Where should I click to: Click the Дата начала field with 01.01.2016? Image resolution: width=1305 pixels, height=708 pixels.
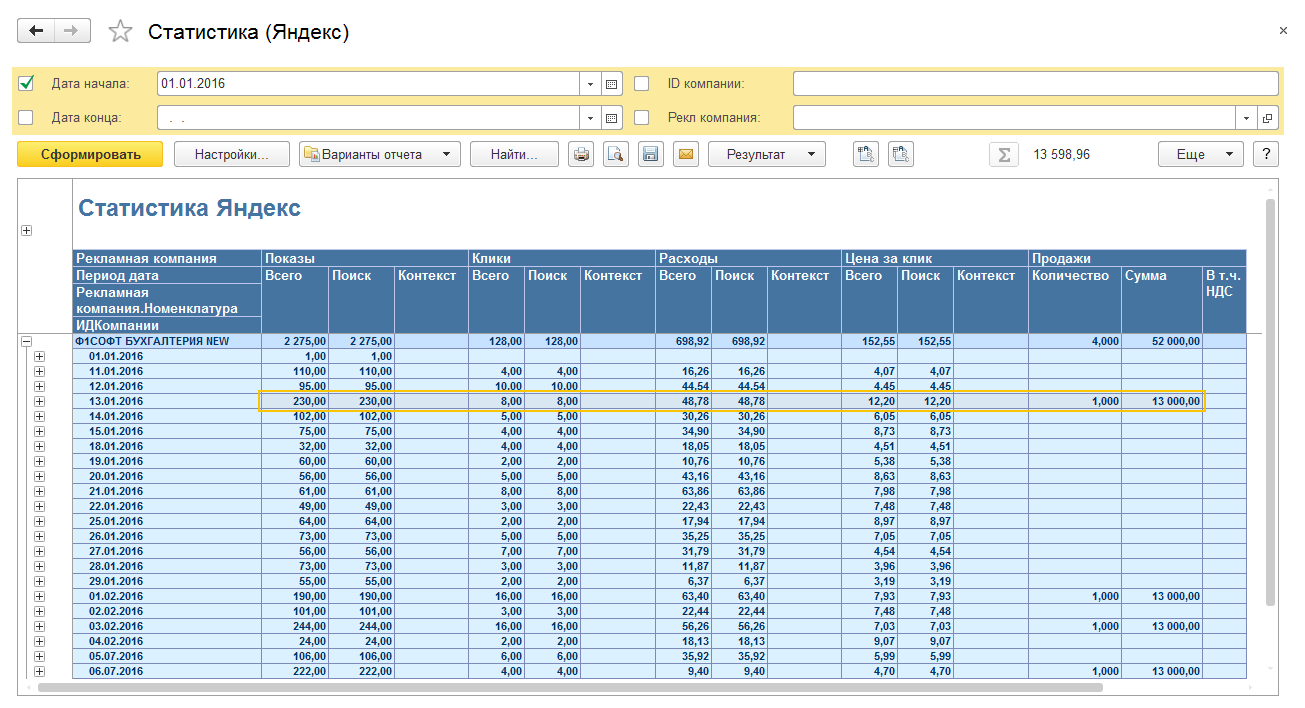pos(369,84)
